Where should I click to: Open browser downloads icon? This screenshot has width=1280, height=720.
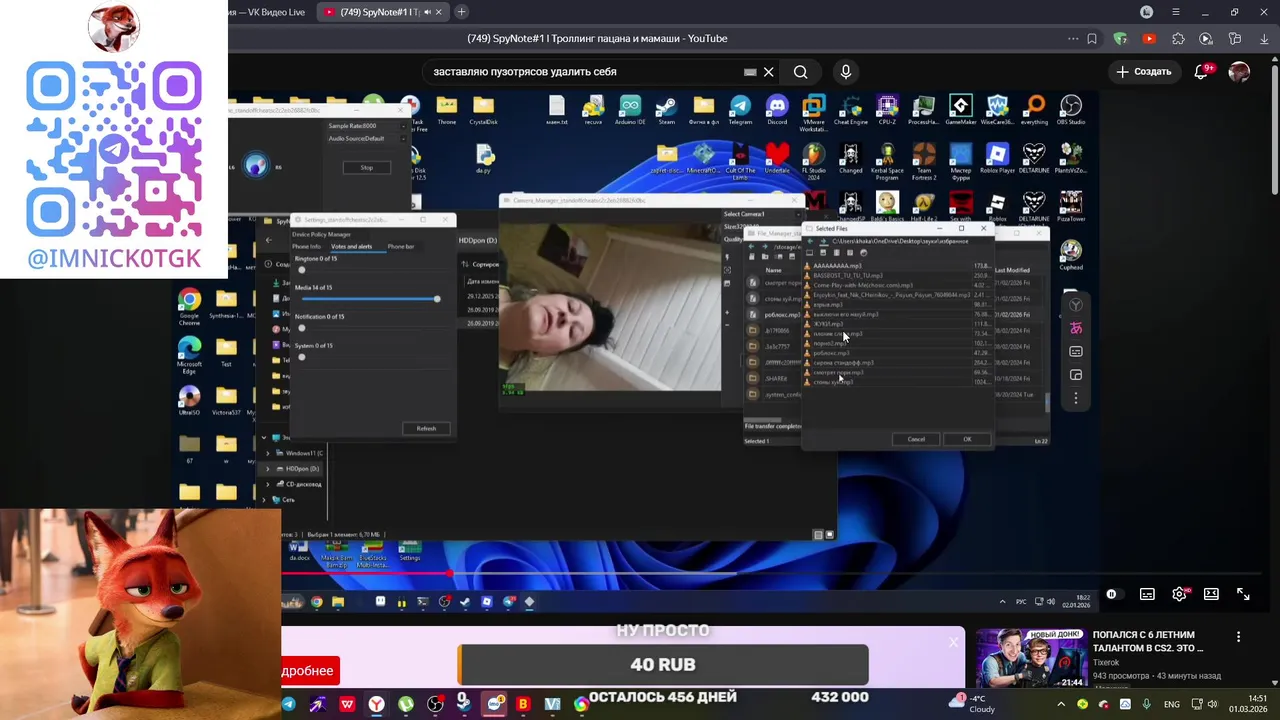[x=1263, y=39]
